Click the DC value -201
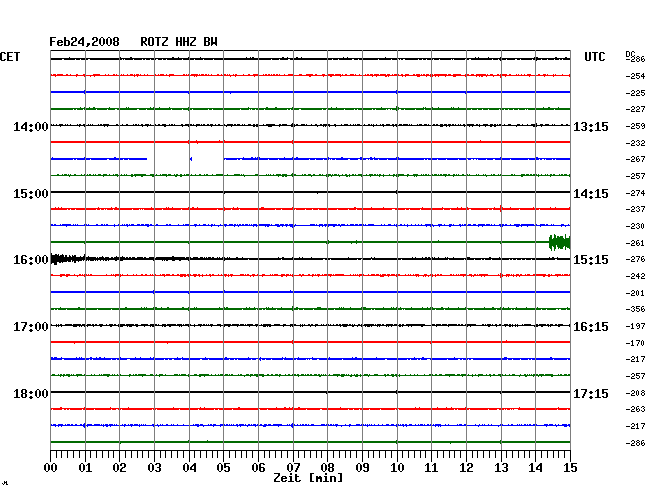 (635, 293)
